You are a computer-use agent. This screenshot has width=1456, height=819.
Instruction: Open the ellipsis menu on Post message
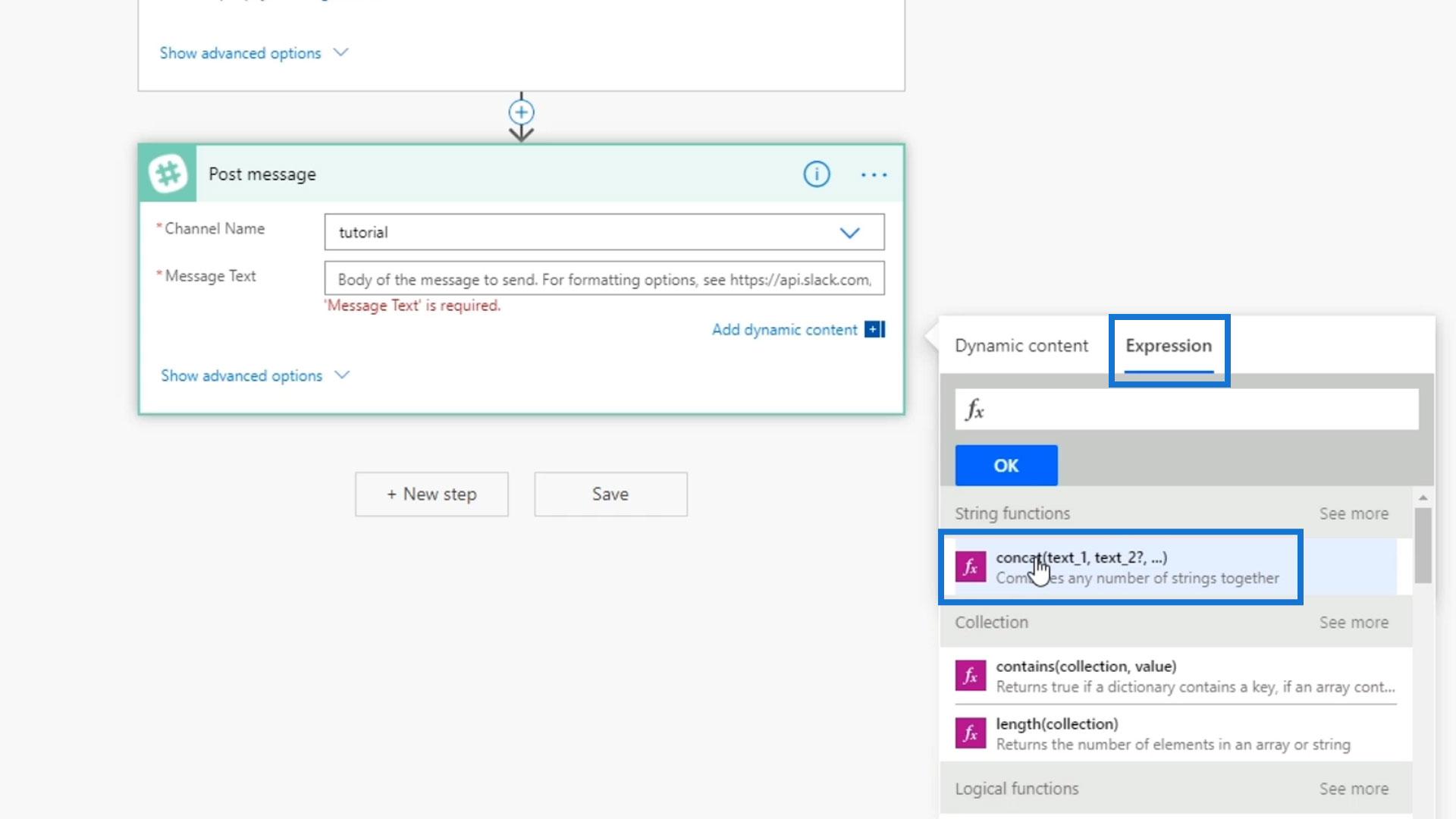[874, 174]
